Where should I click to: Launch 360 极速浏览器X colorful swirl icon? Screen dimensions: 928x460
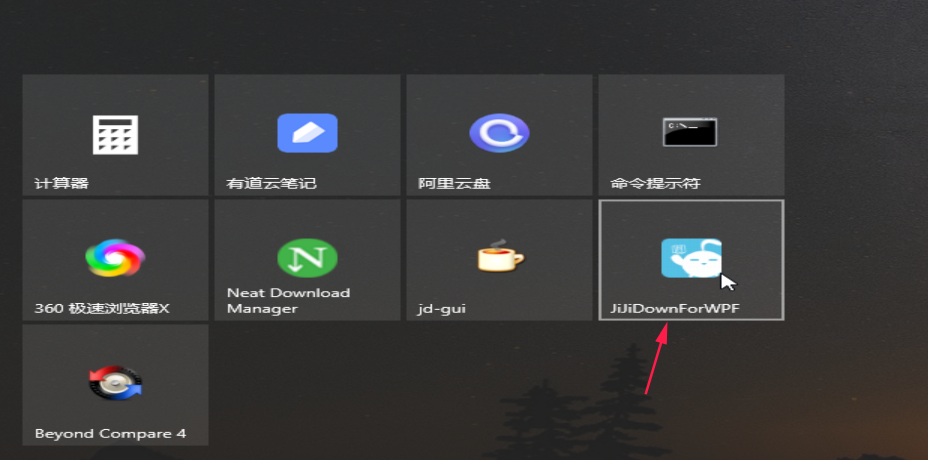(x=115, y=258)
